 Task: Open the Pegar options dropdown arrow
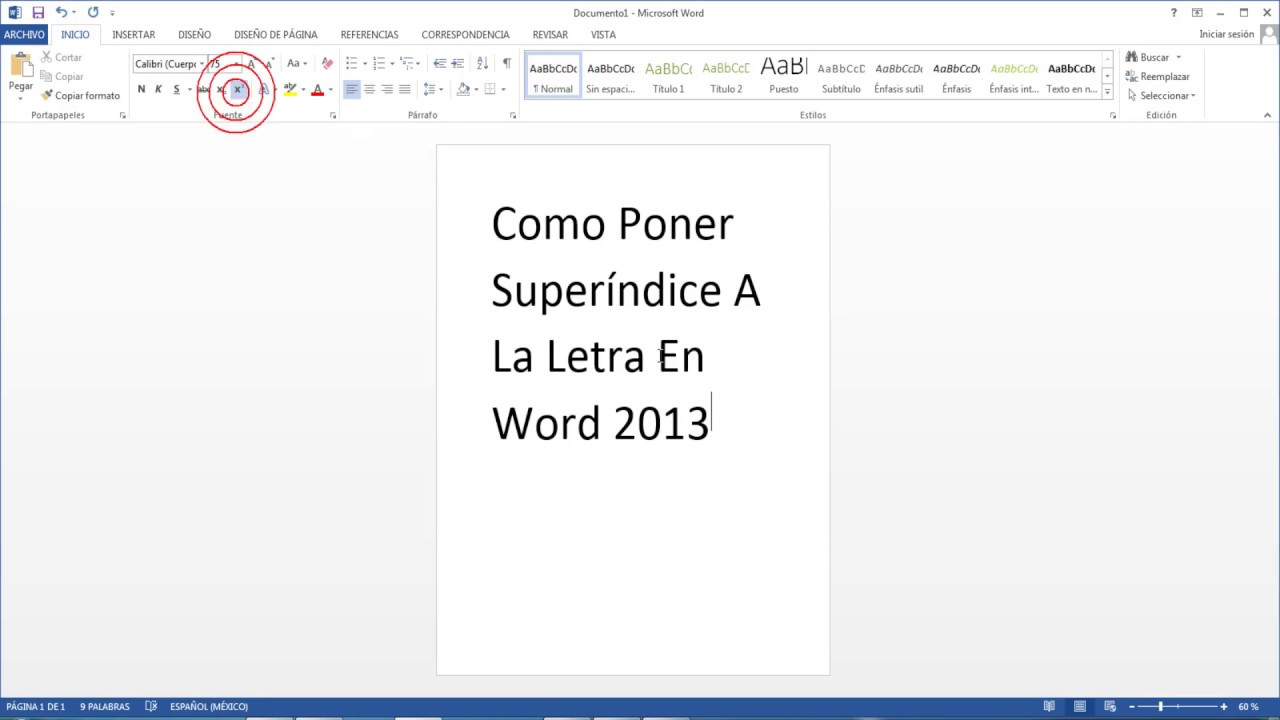pos(21,98)
